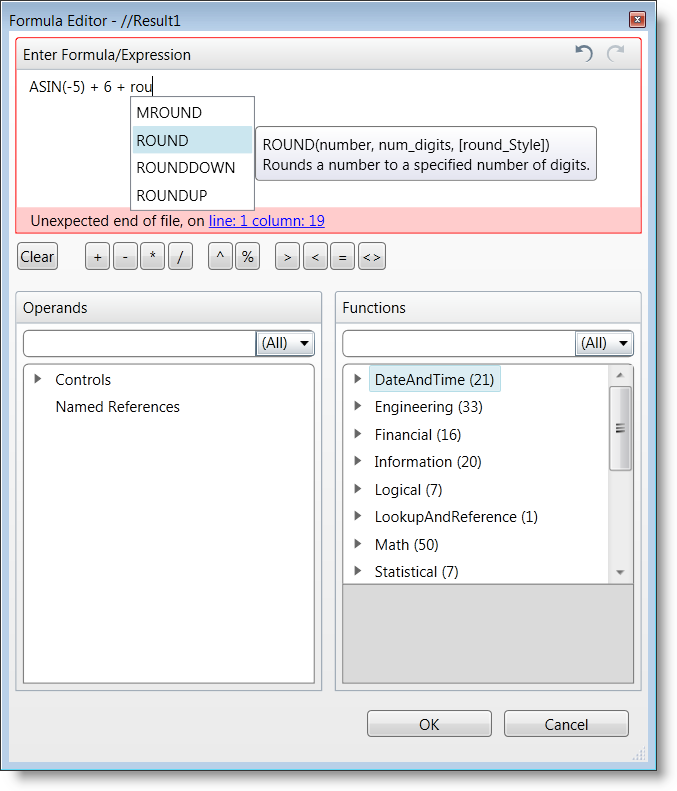The image size is (677, 791).
Task: Click the Functions search input field
Action: pos(459,343)
